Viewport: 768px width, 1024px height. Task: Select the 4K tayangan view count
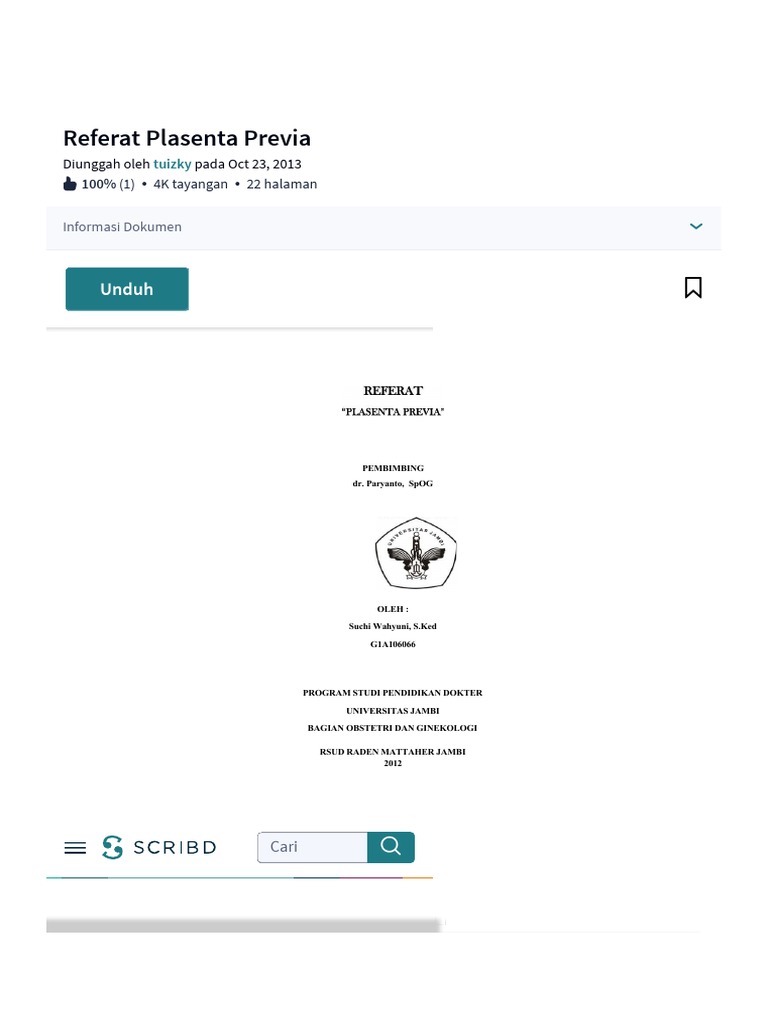coord(190,184)
